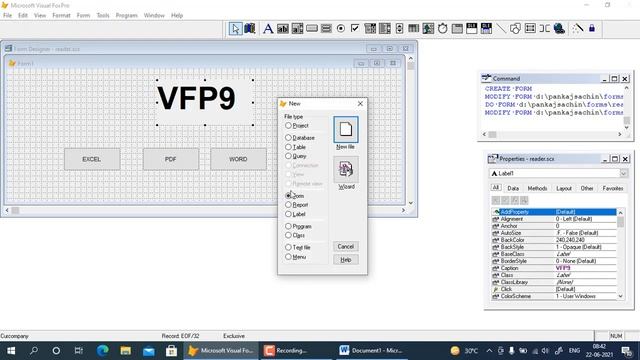
Task: Click the Properties list vertical scrollbar
Action: click(620, 254)
